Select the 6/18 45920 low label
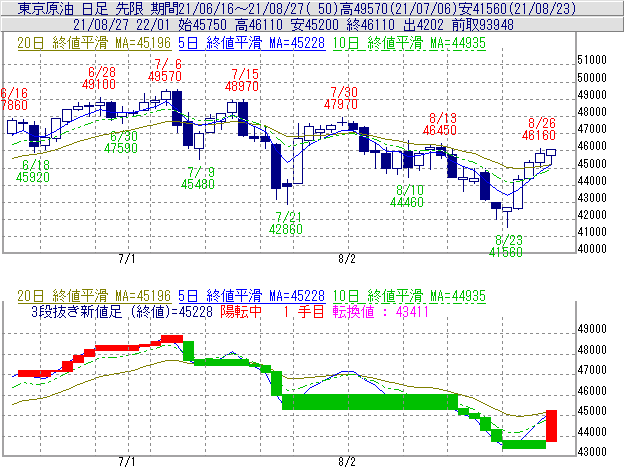The image size is (624, 475). pyautogui.click(x=33, y=171)
